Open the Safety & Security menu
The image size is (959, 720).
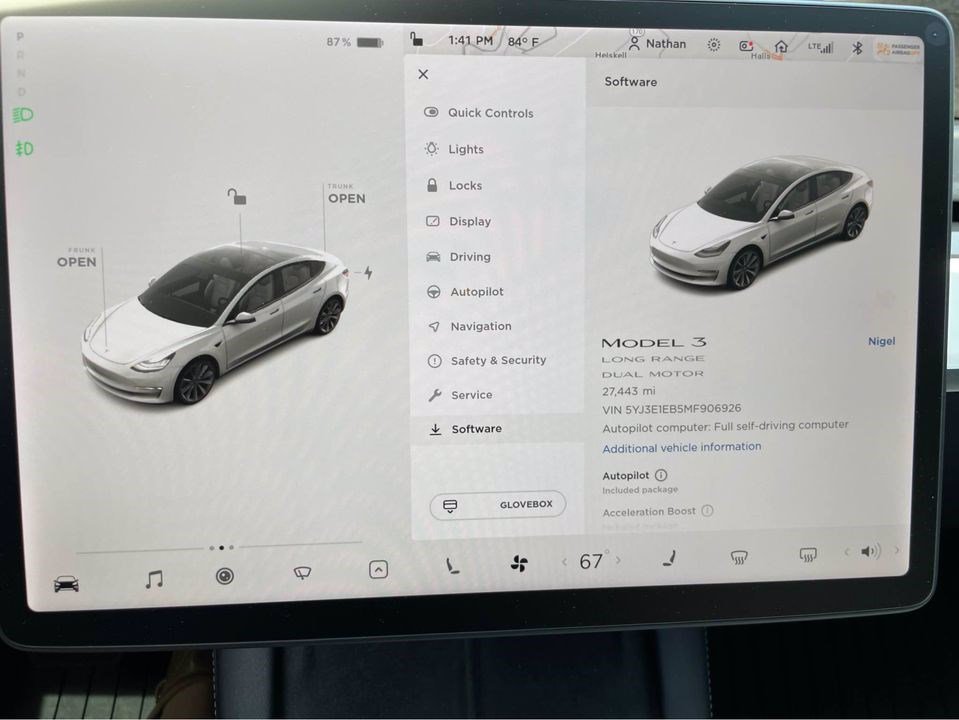[x=497, y=360]
